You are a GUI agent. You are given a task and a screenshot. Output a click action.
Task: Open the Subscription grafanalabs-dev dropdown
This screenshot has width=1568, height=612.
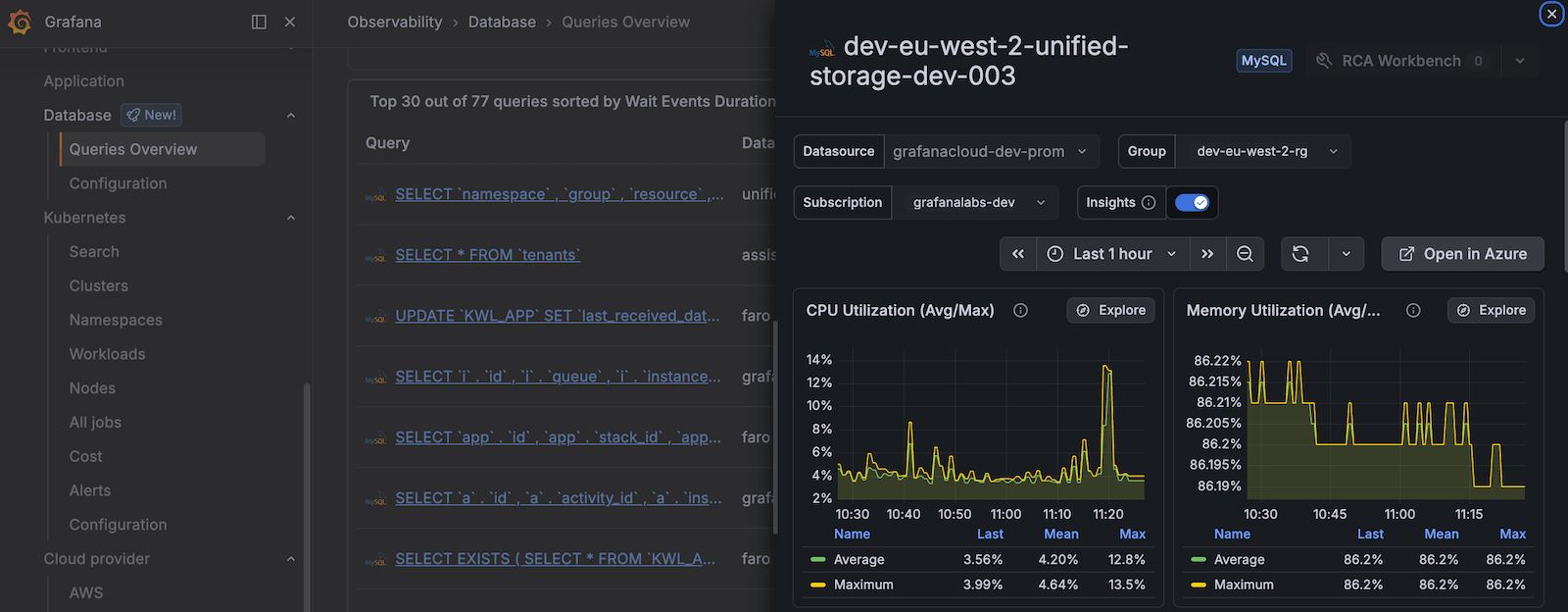click(975, 202)
